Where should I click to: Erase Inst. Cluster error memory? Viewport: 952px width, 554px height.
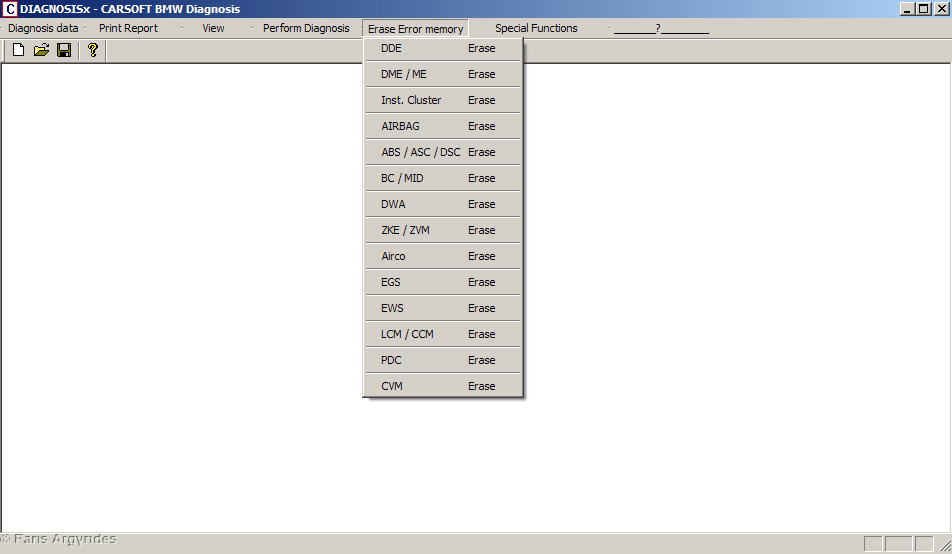(443, 100)
